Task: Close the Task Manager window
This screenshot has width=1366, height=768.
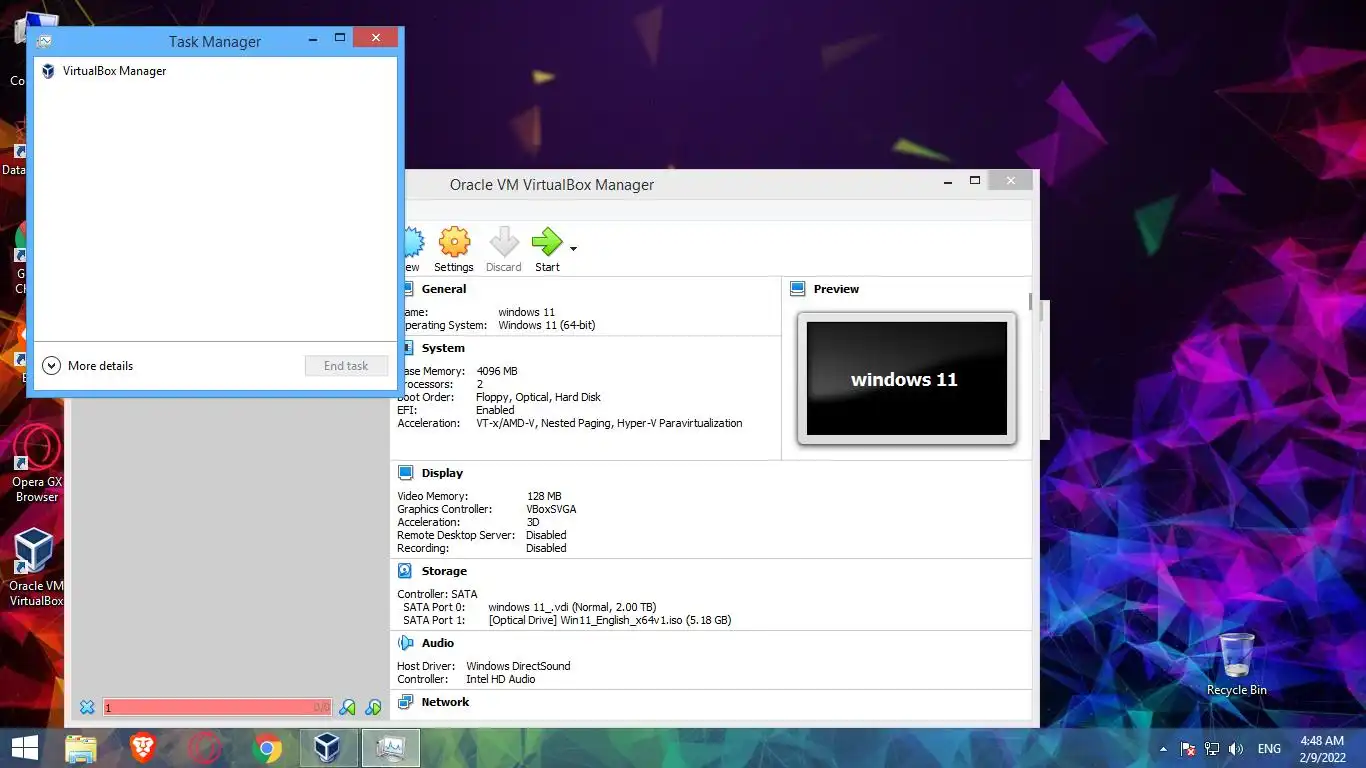Action: pyautogui.click(x=376, y=38)
